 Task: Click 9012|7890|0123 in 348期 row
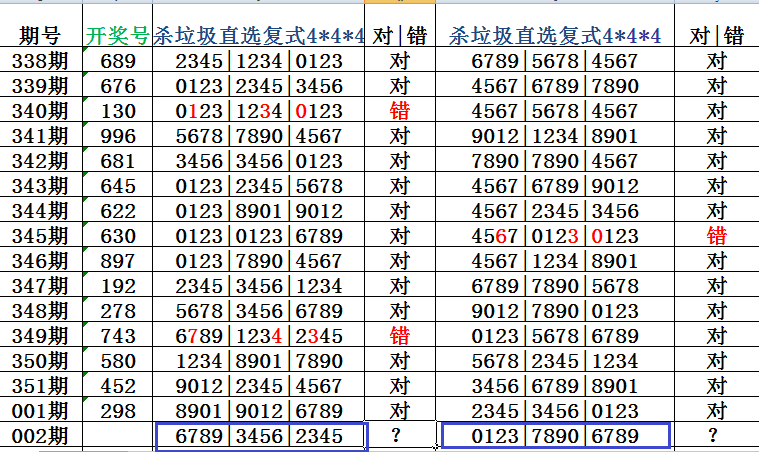(x=555, y=310)
